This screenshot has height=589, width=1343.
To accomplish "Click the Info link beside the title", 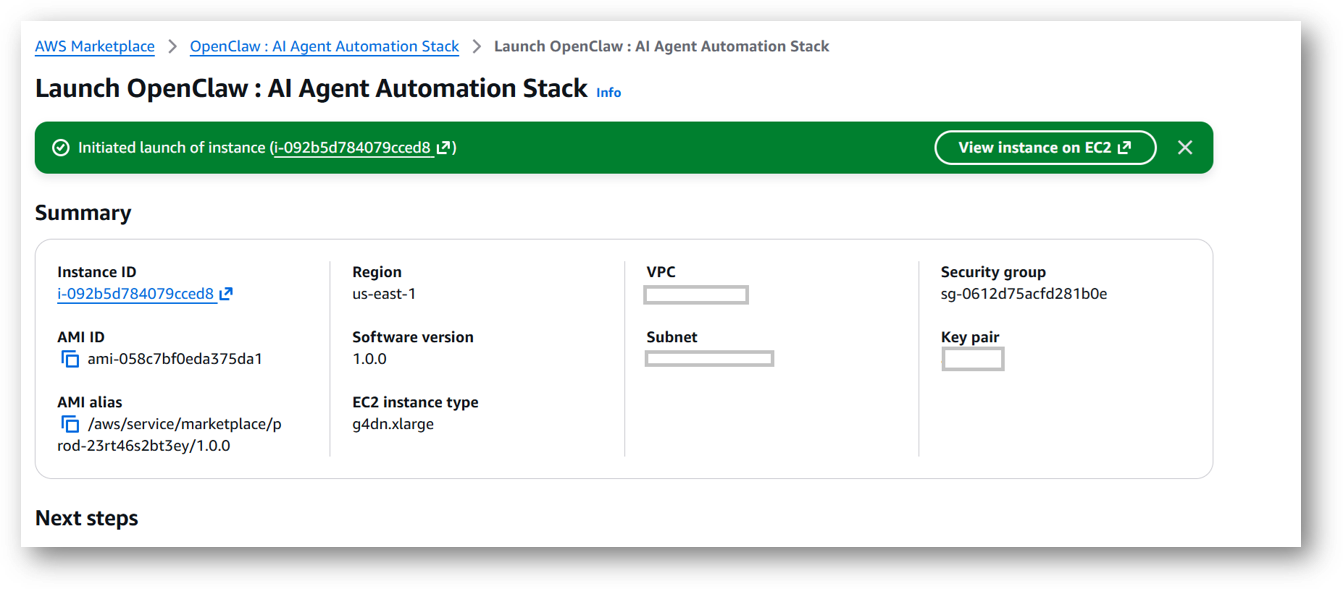I will [x=608, y=92].
